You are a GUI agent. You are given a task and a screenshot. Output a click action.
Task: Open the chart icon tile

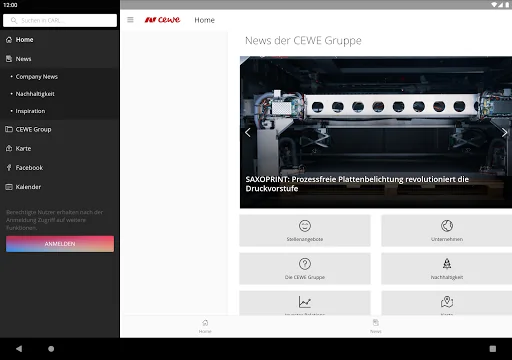305,303
